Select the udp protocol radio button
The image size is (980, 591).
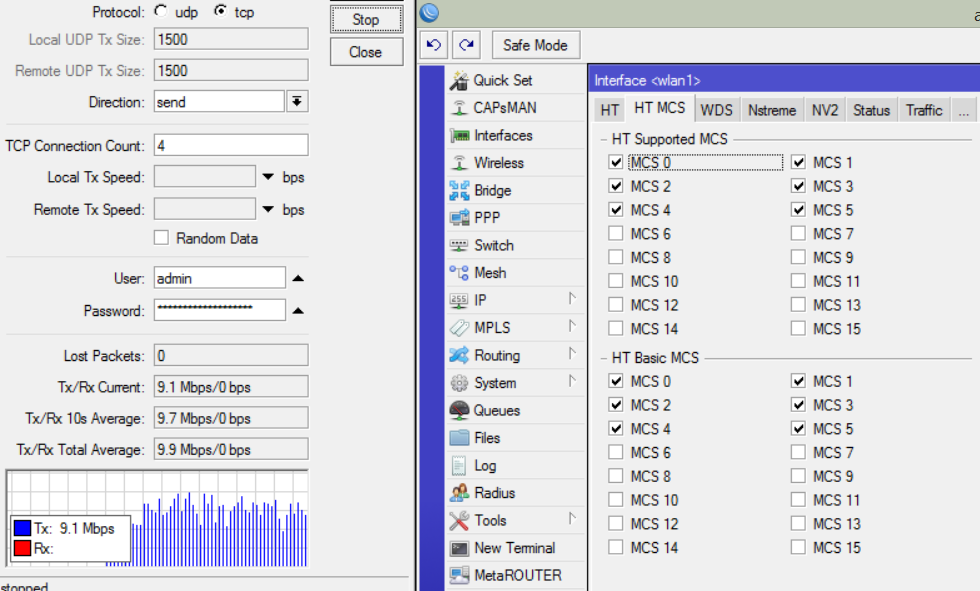point(161,11)
